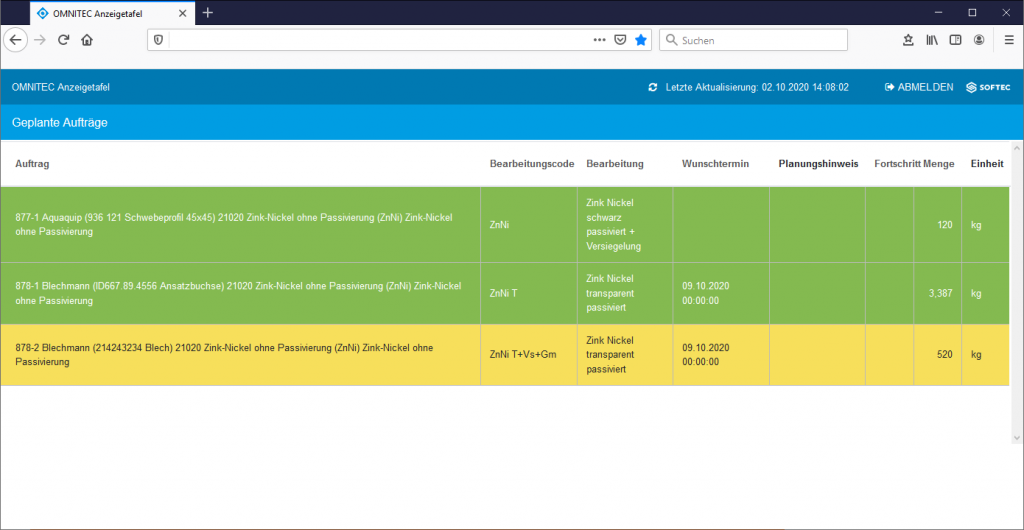Viewport: 1024px width, 530px height.
Task: Click the refresh icon beside Letzte Aktualisierung
Action: pos(653,87)
